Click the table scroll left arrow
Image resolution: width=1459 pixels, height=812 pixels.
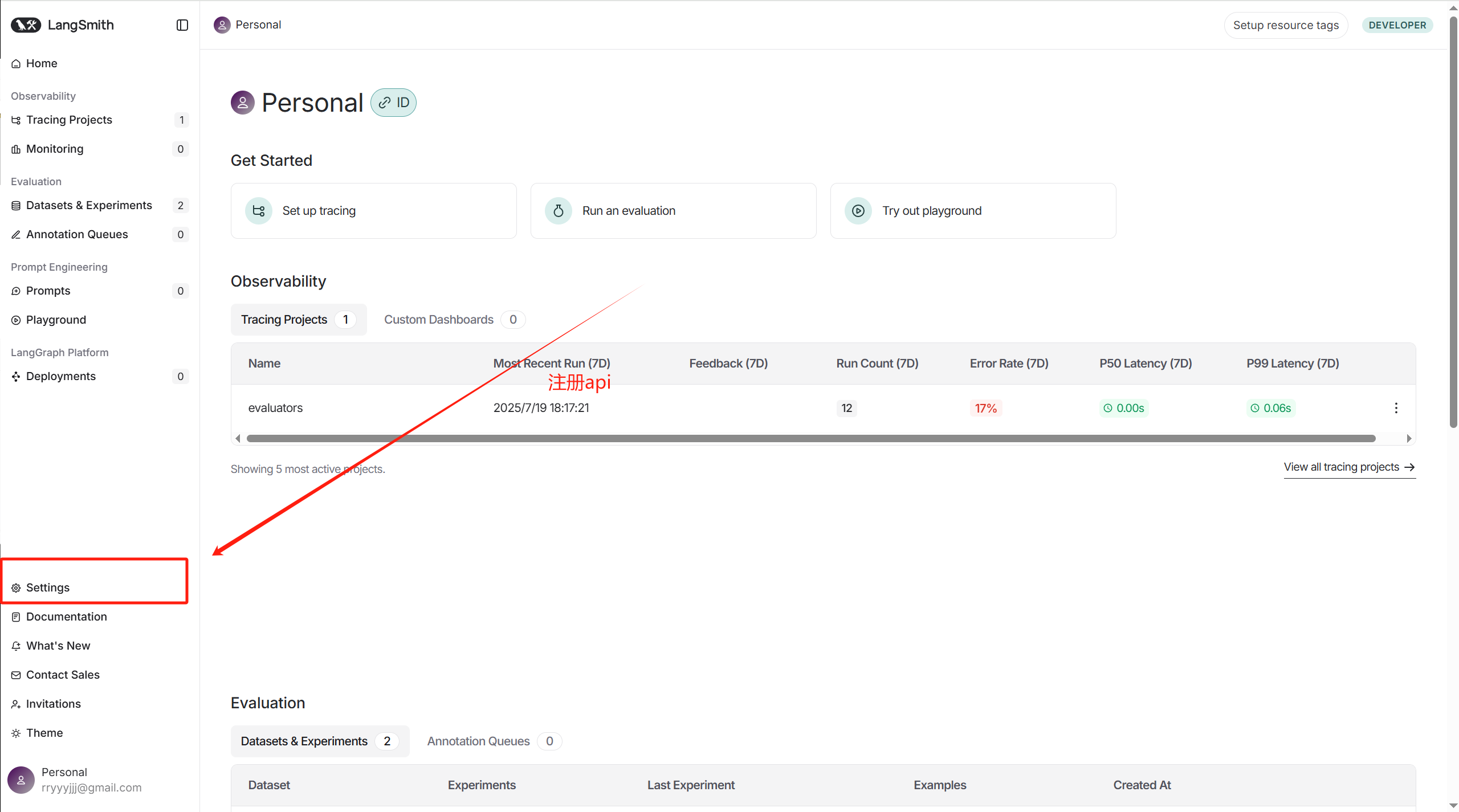[x=238, y=438]
